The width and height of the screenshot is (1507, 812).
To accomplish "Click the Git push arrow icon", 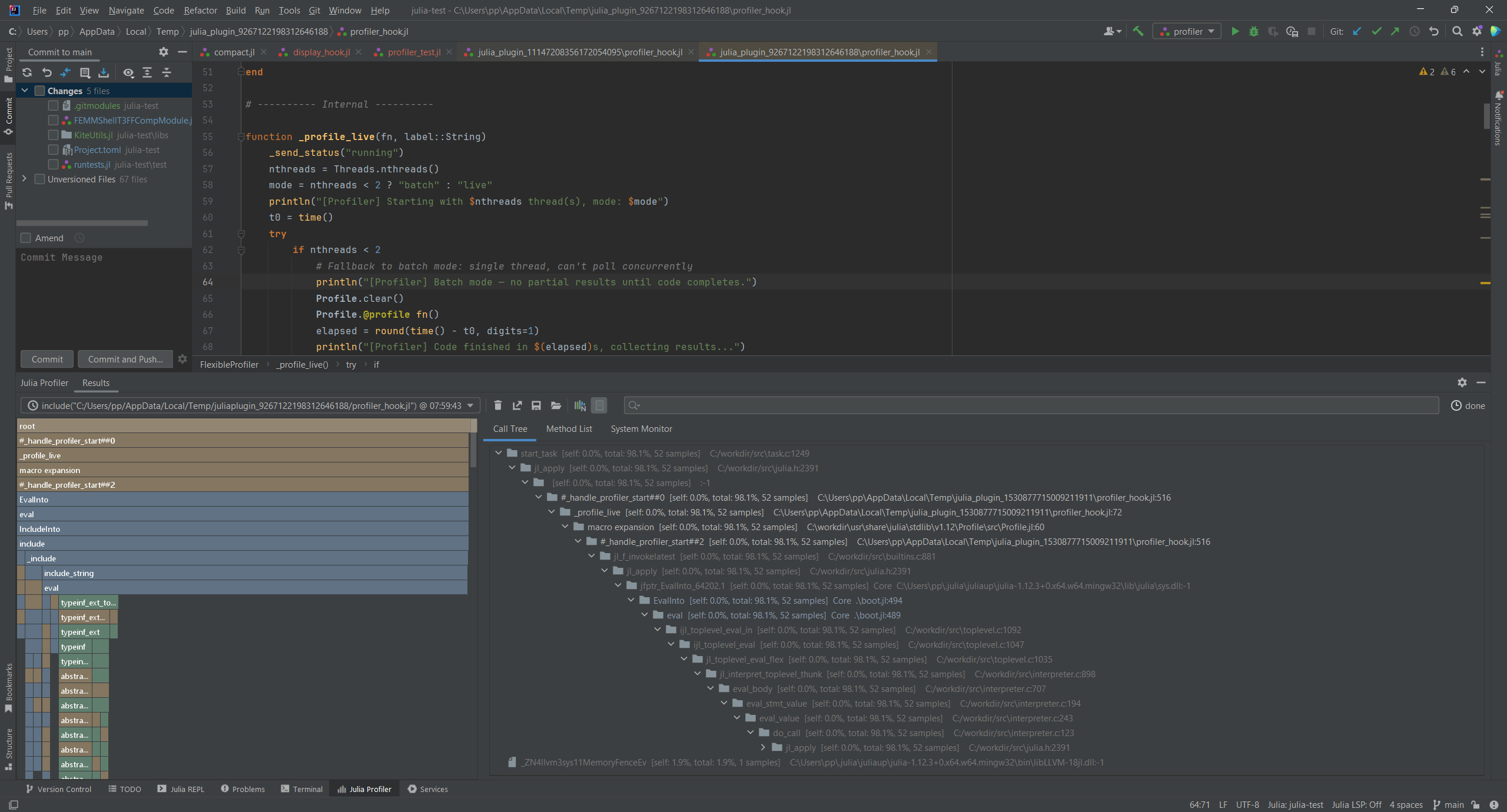I will (1395, 31).
